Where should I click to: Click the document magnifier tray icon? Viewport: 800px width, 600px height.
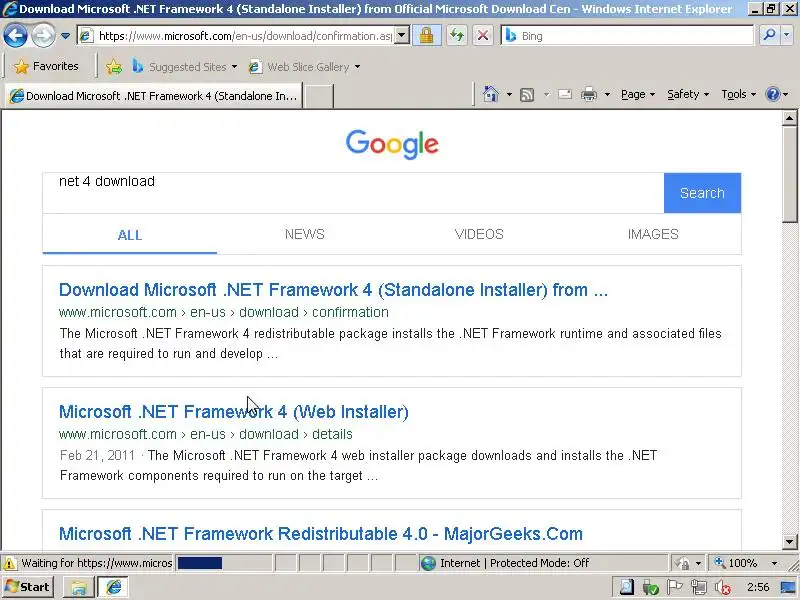point(626,588)
